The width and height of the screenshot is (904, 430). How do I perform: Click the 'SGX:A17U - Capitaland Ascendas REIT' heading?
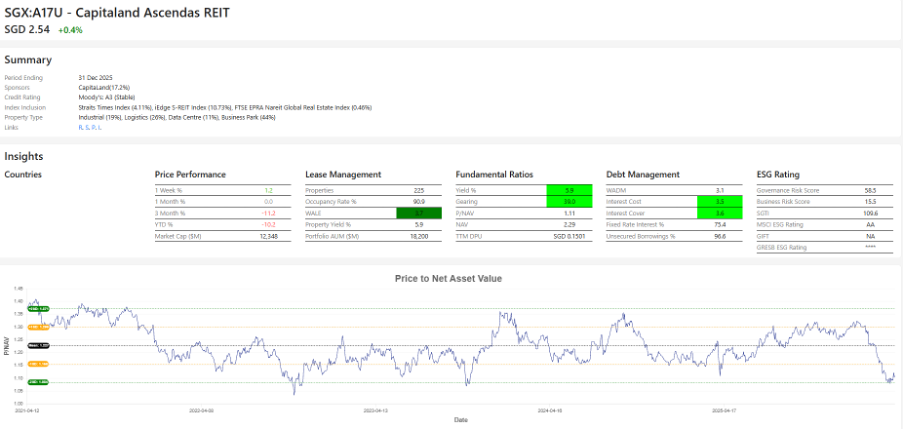[117, 13]
